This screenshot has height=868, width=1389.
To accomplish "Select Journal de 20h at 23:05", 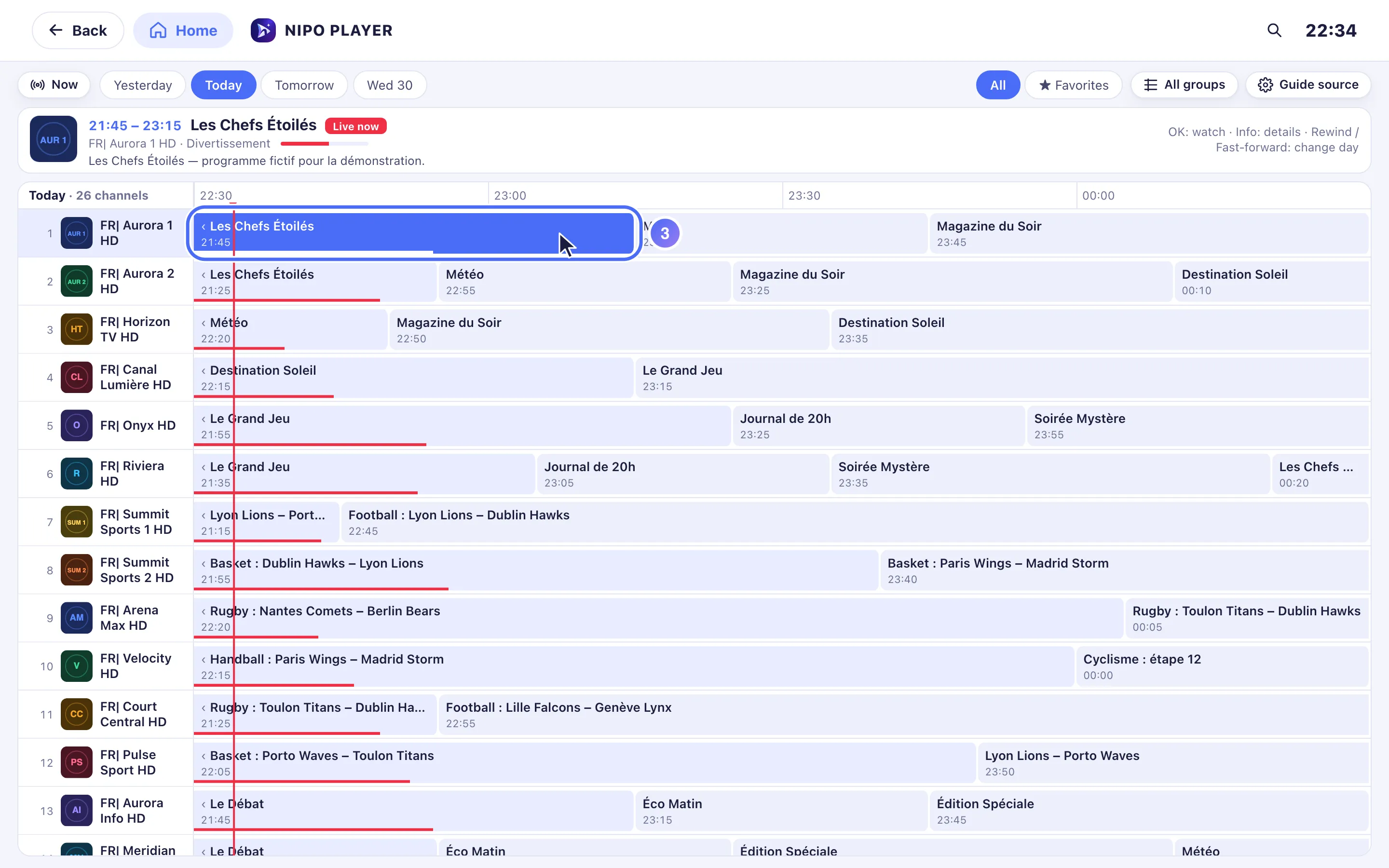I will pyautogui.click(x=682, y=474).
